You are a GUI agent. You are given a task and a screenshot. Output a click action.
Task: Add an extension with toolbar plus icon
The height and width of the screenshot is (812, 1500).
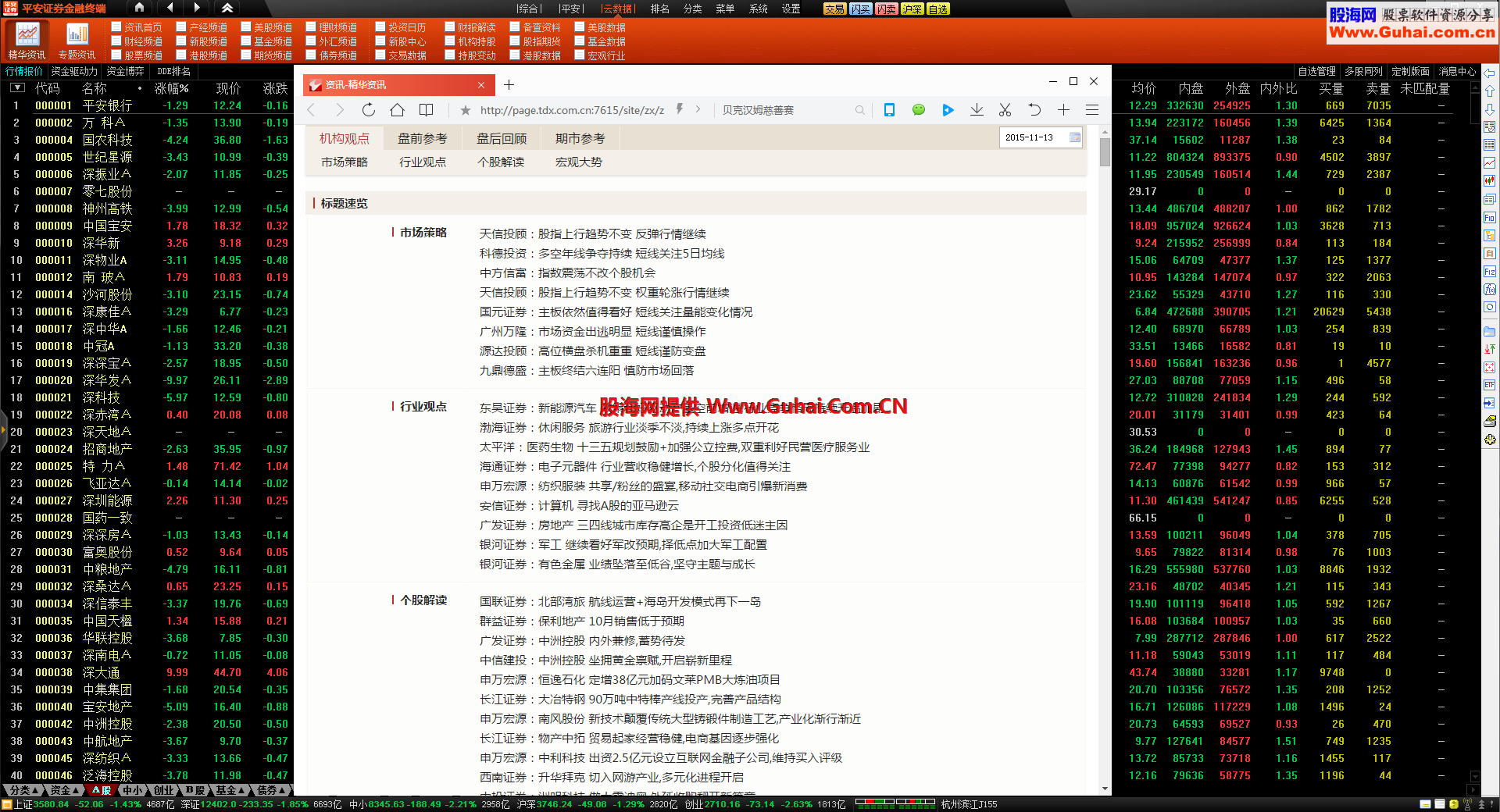pyautogui.click(x=1063, y=110)
